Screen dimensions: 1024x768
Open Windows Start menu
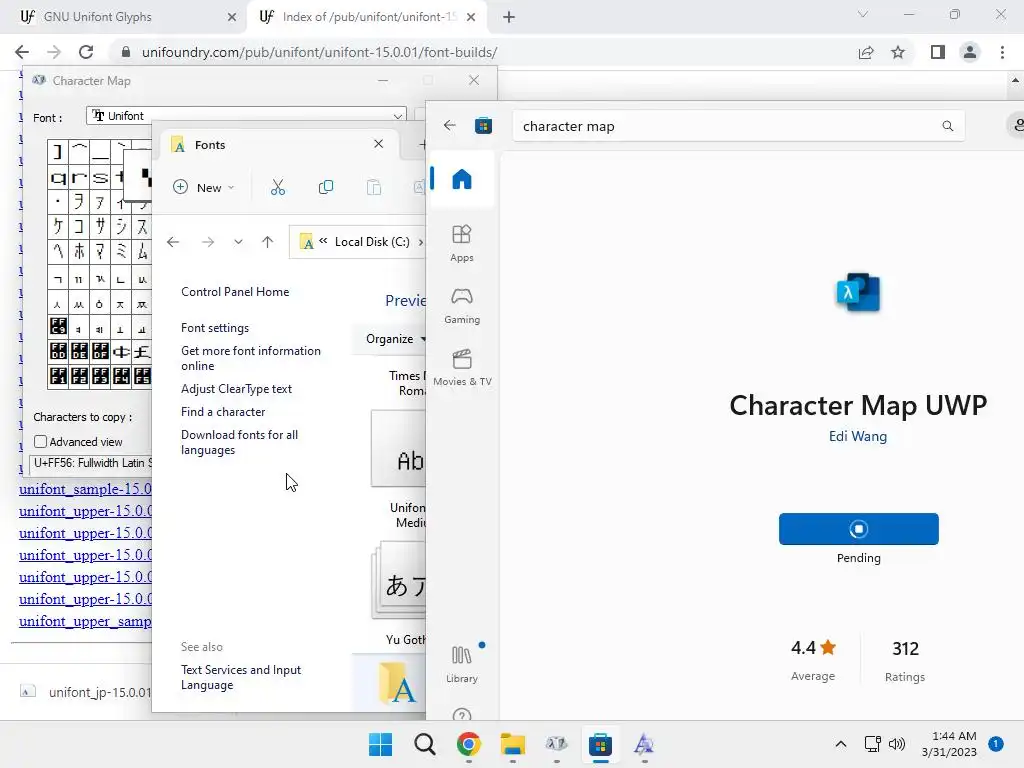(x=380, y=744)
